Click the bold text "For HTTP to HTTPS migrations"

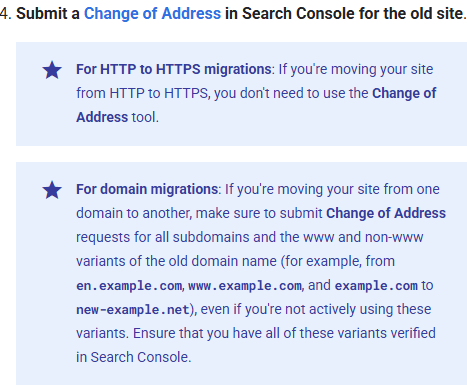click(174, 69)
